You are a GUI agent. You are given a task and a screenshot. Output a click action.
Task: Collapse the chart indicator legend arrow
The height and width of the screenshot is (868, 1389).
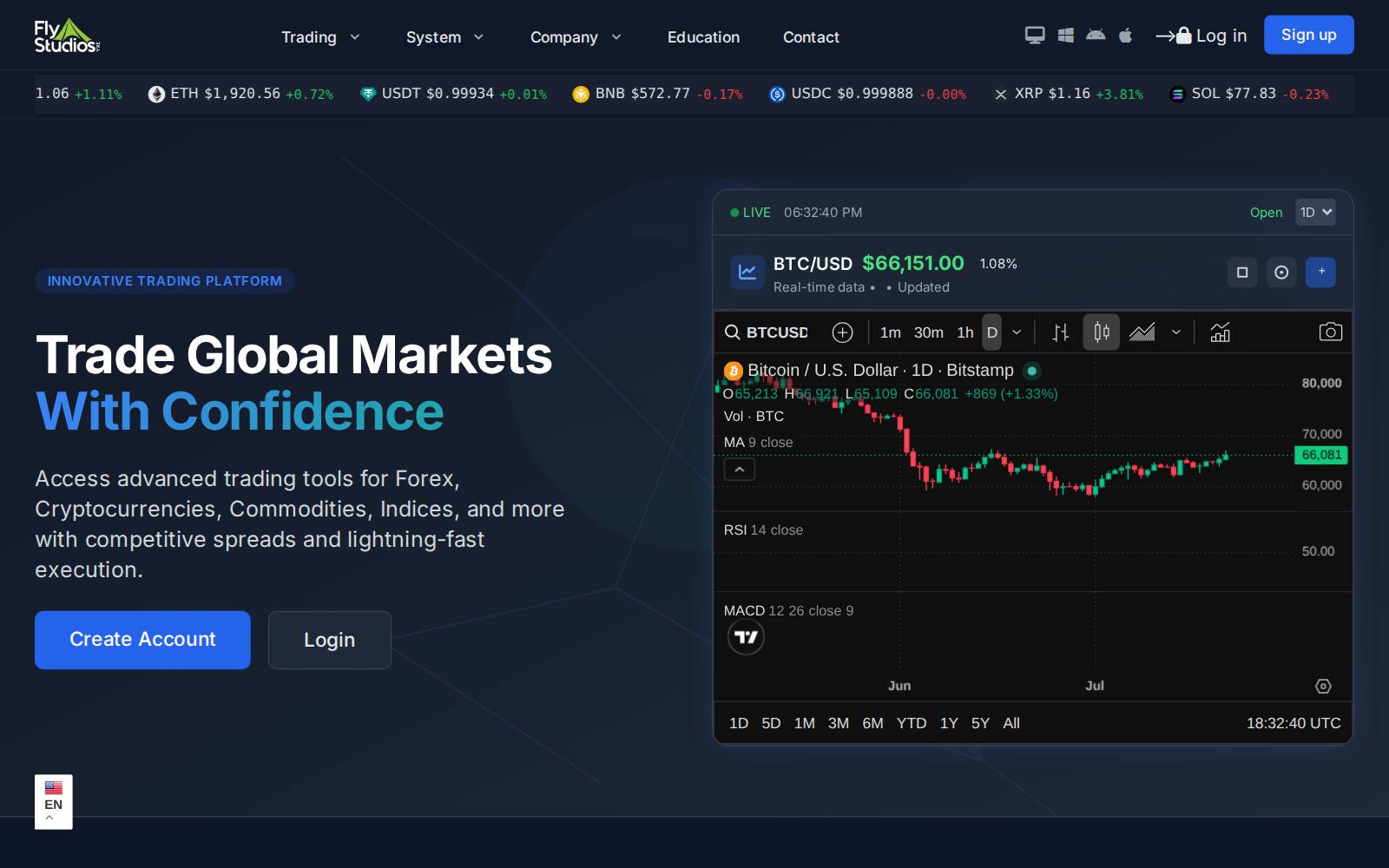pos(740,470)
